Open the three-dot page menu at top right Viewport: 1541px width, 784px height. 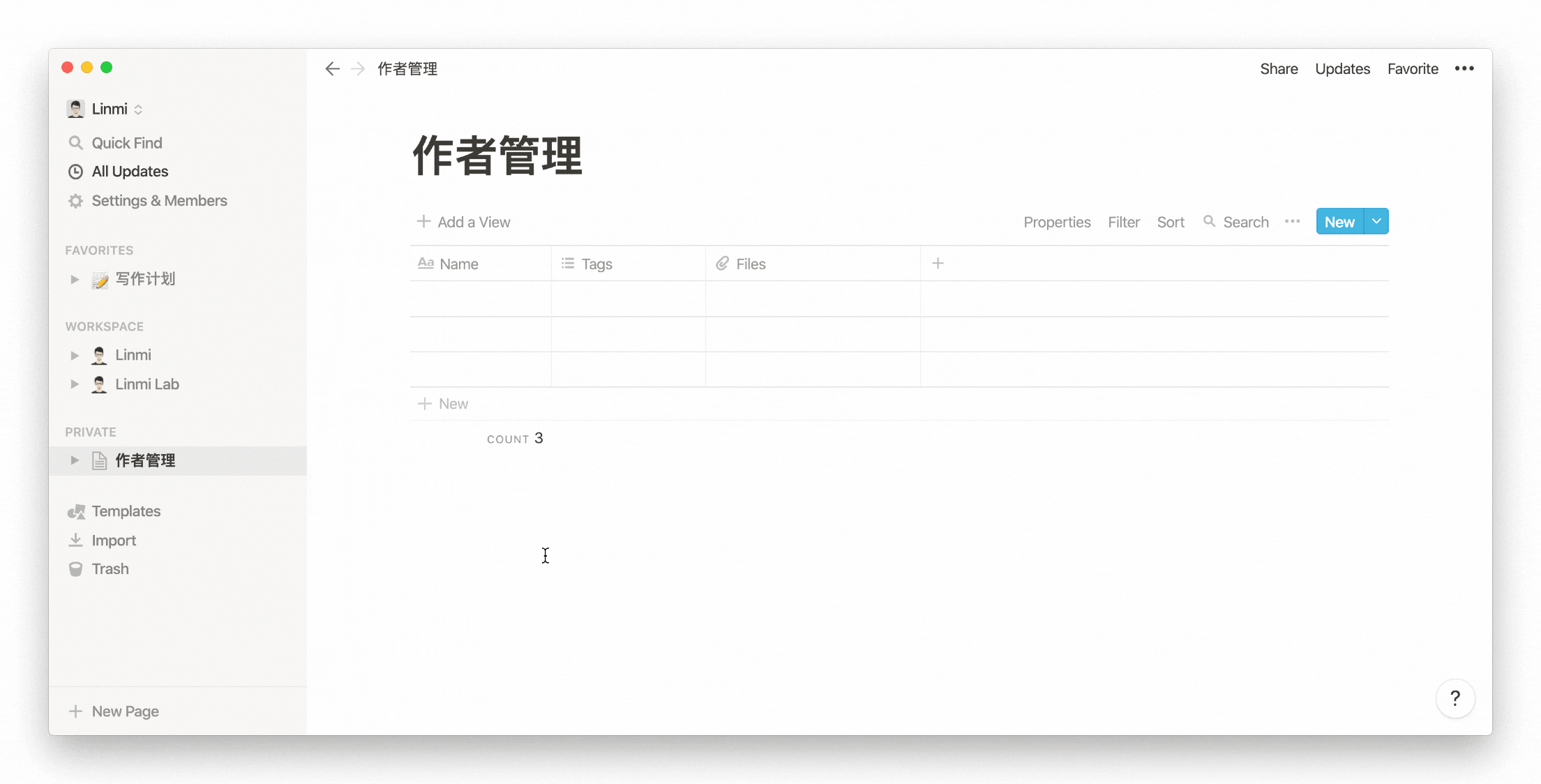pos(1464,68)
